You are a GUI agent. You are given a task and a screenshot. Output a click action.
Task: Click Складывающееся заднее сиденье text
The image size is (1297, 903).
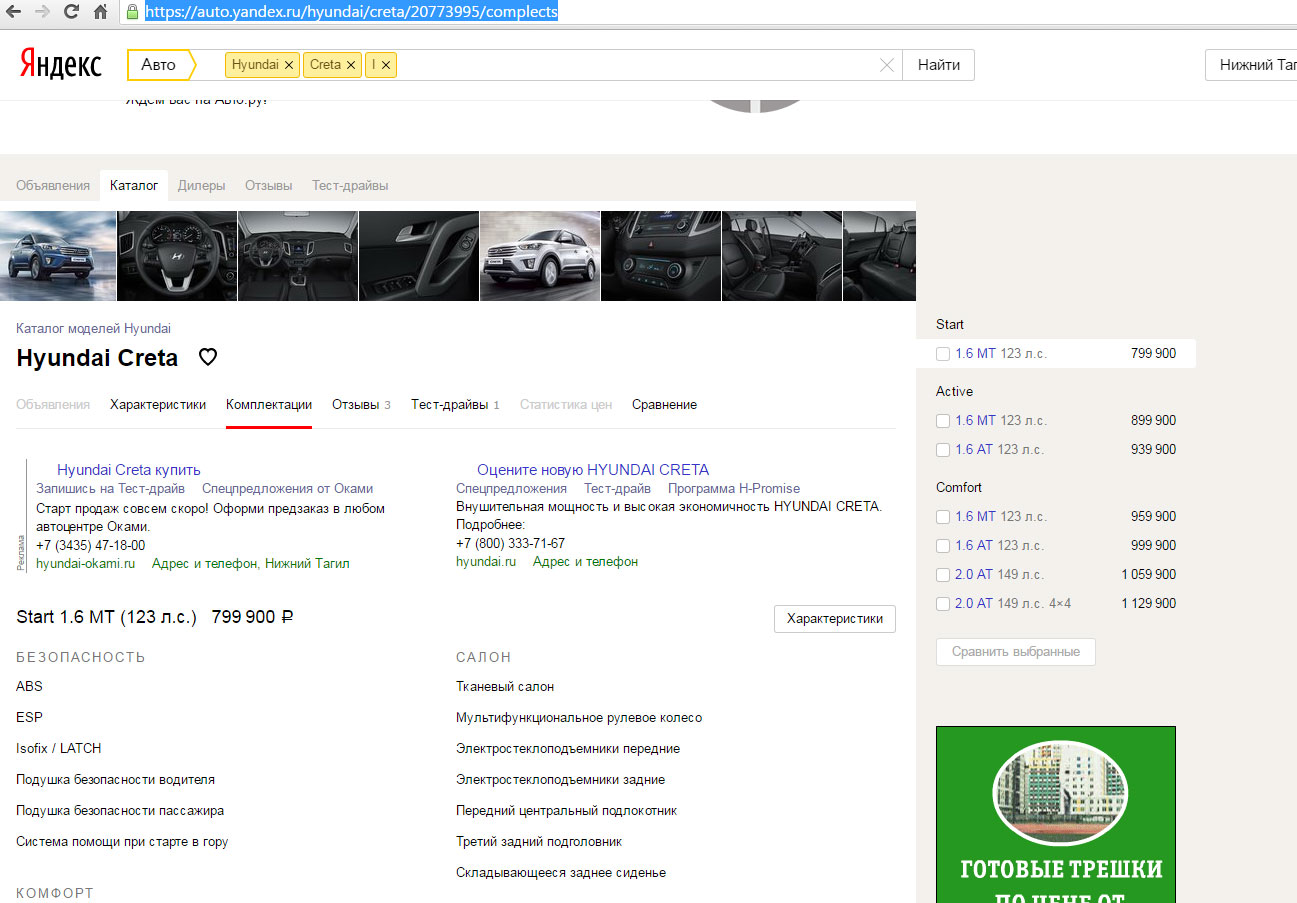[561, 873]
